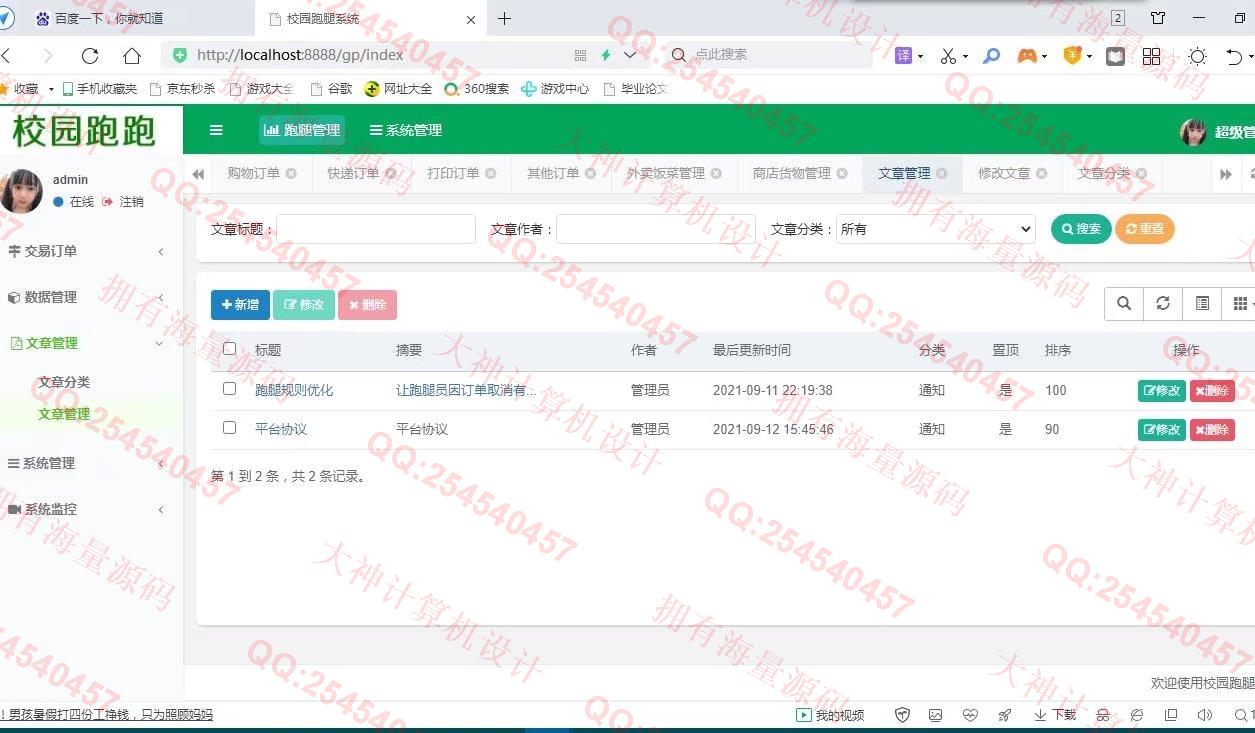Tick the select-all checkbox in table header

click(x=230, y=349)
